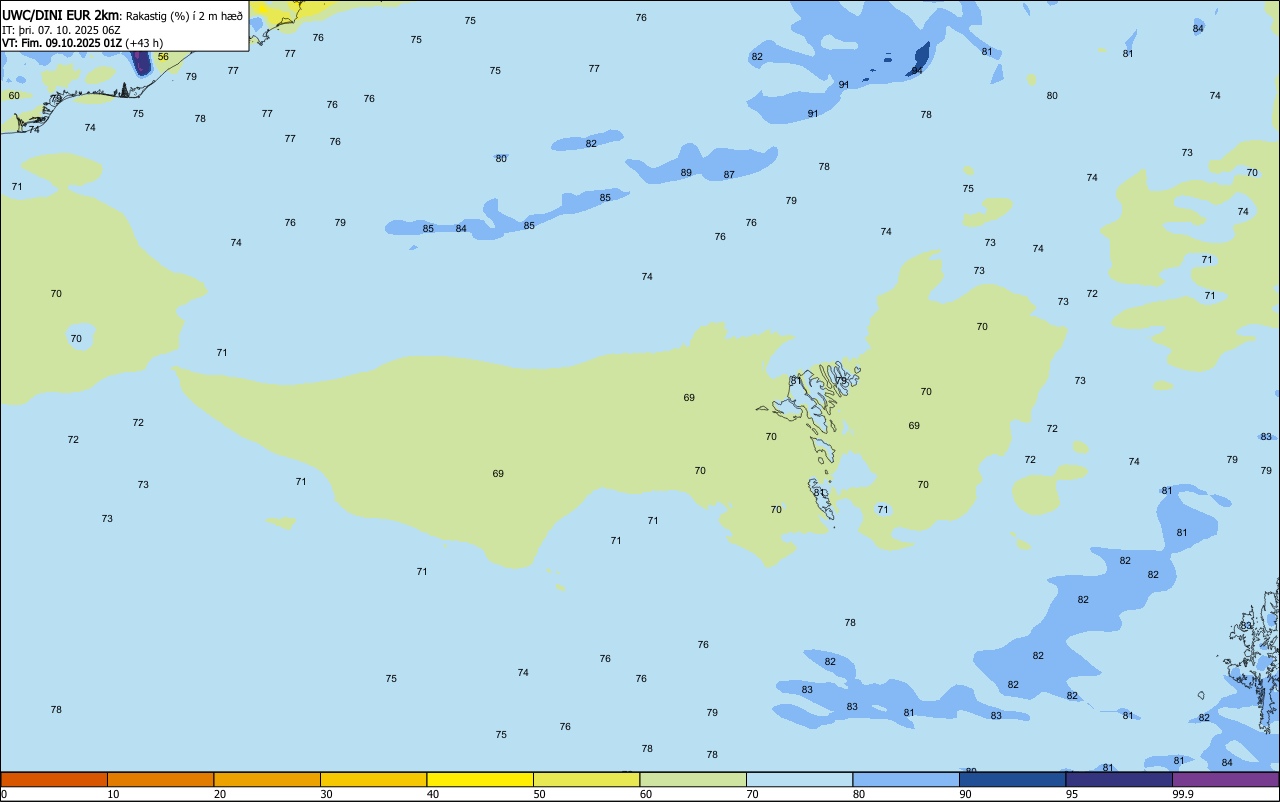The image size is (1280, 802).
Task: Click the legend tick label "50"
Action: tap(539, 794)
